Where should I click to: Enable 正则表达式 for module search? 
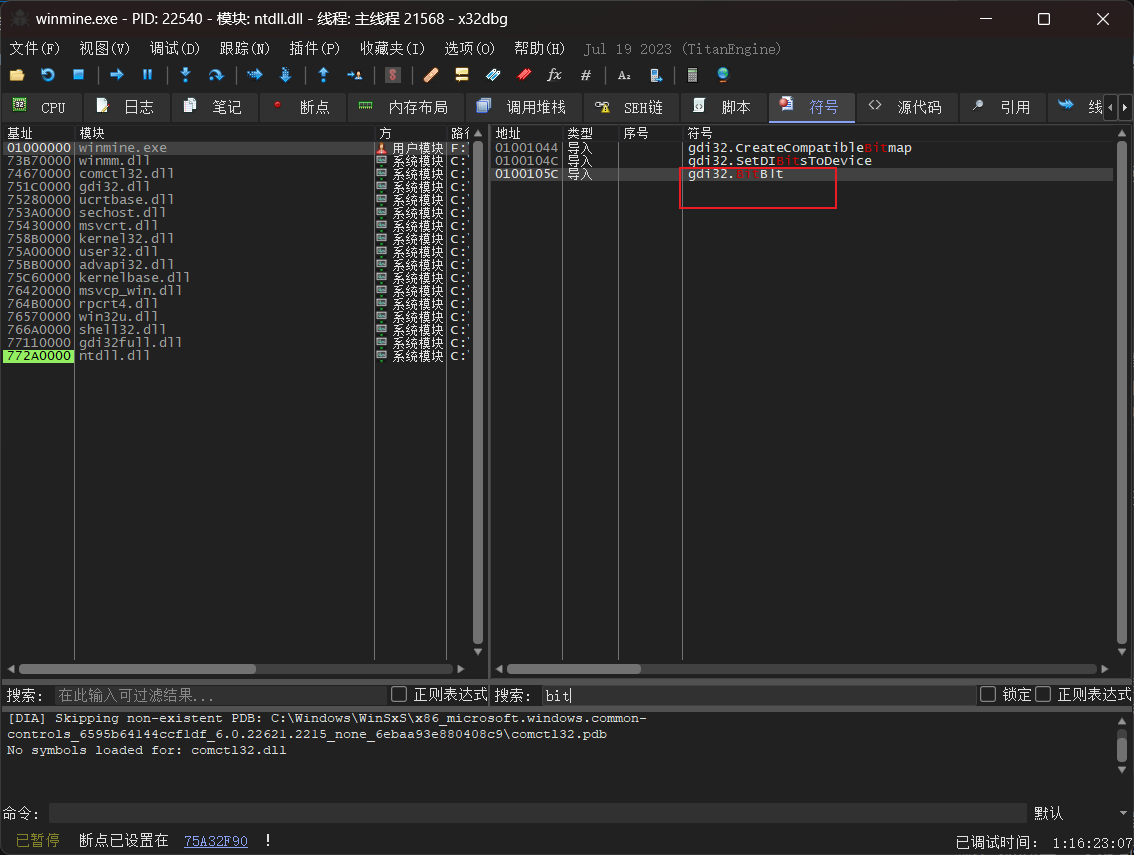tap(399, 694)
